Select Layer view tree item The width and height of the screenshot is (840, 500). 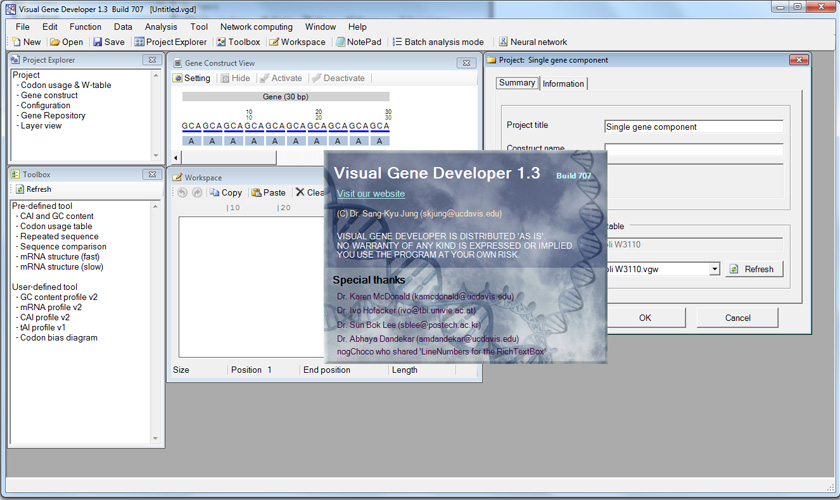click(41, 126)
